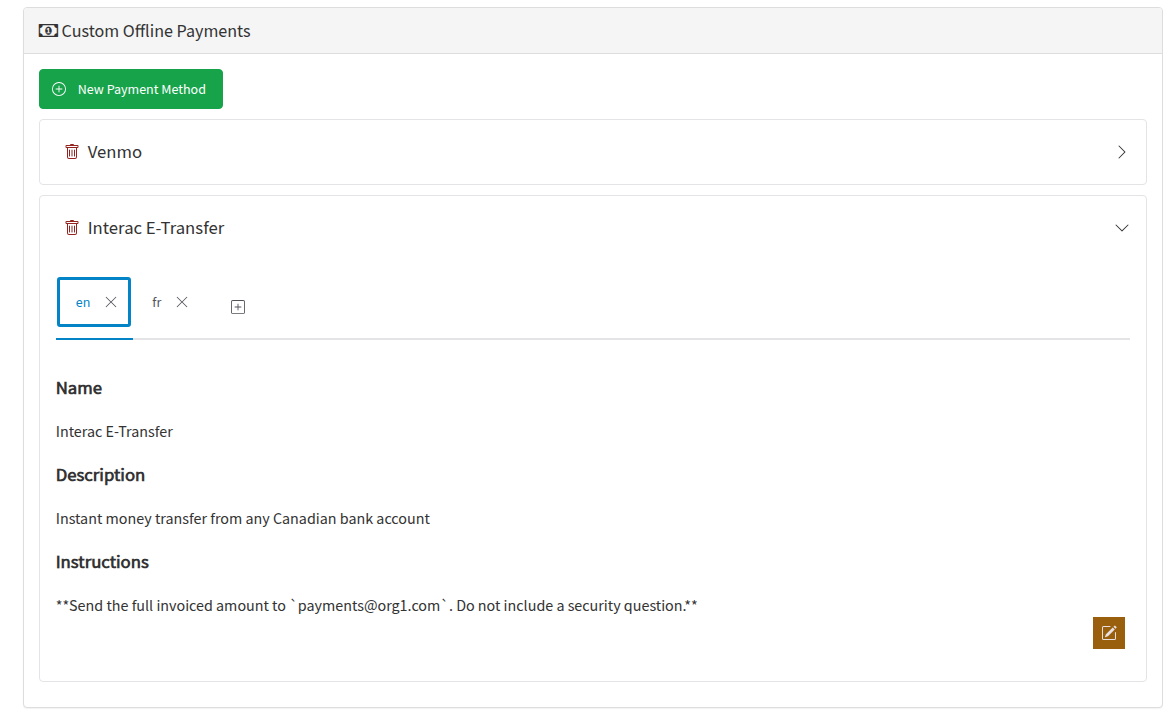Click the Description field label
1175x716 pixels.
[100, 475]
